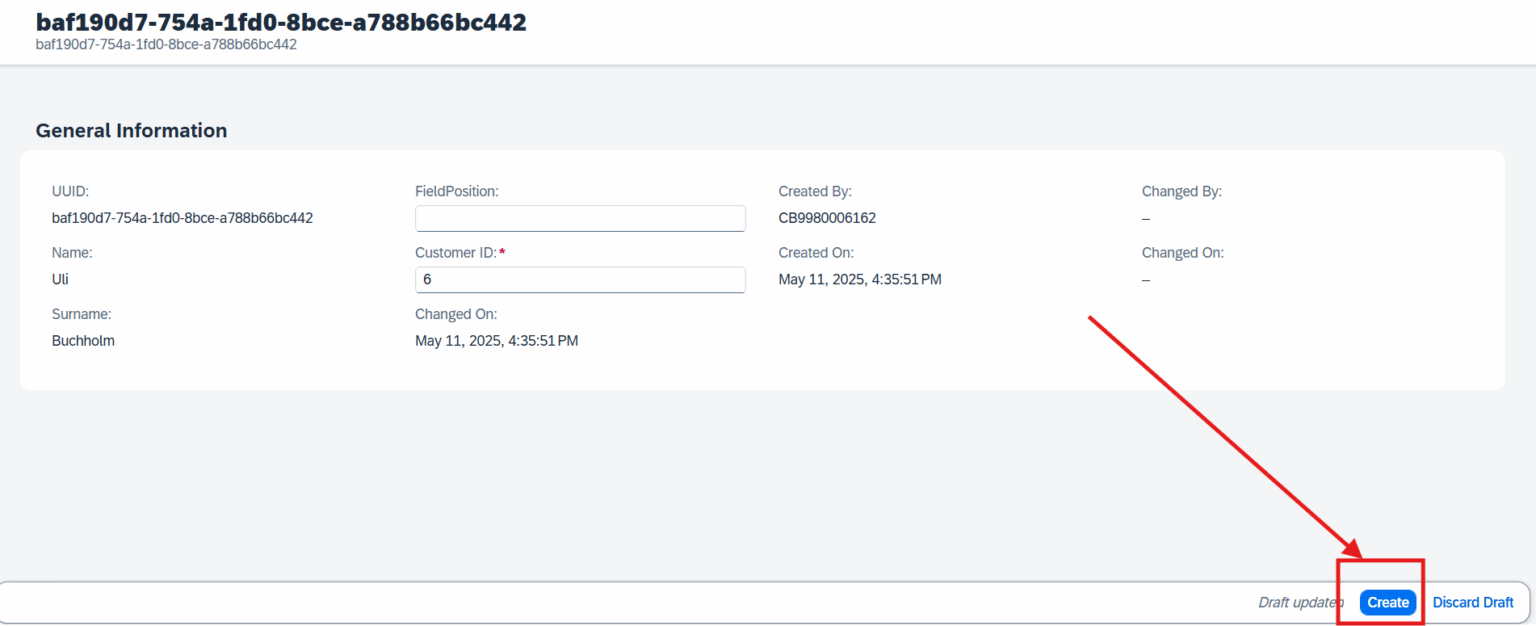Click the Create button
This screenshot has height=626, width=1536.
pos(1388,602)
